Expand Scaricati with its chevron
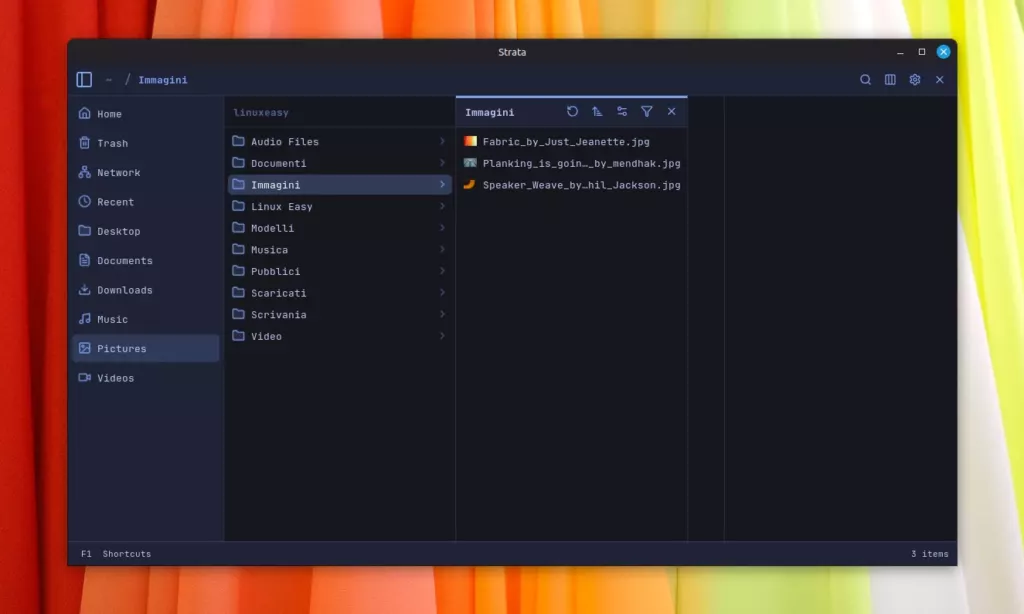This screenshot has width=1024, height=614. (x=442, y=292)
